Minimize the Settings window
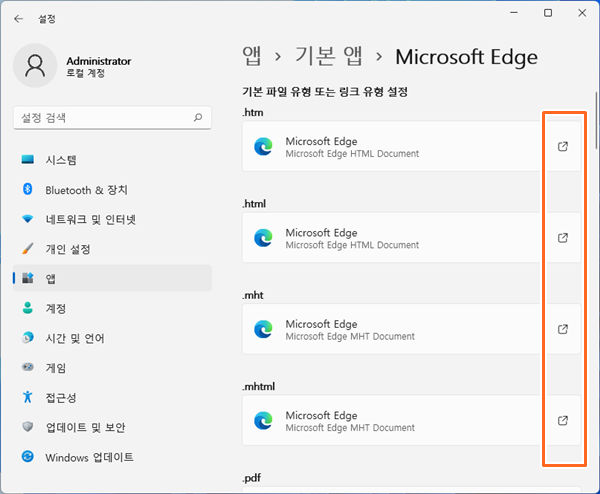The width and height of the screenshot is (600, 494). point(514,13)
